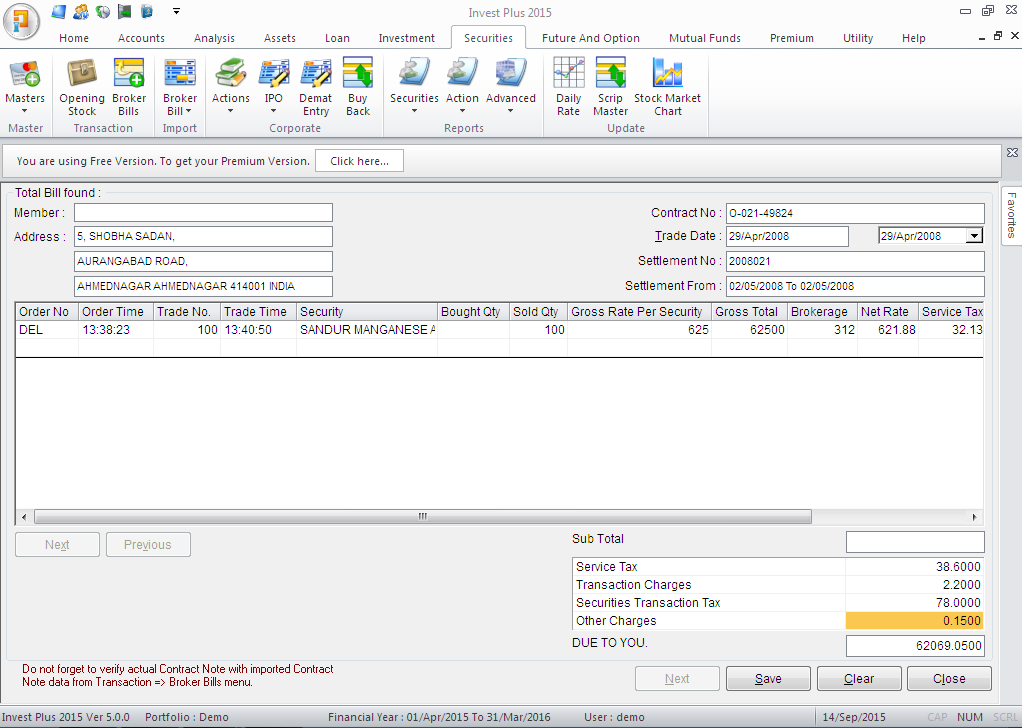The image size is (1022, 728).
Task: Expand the Action reports dropdown arrow
Action: click(x=462, y=111)
